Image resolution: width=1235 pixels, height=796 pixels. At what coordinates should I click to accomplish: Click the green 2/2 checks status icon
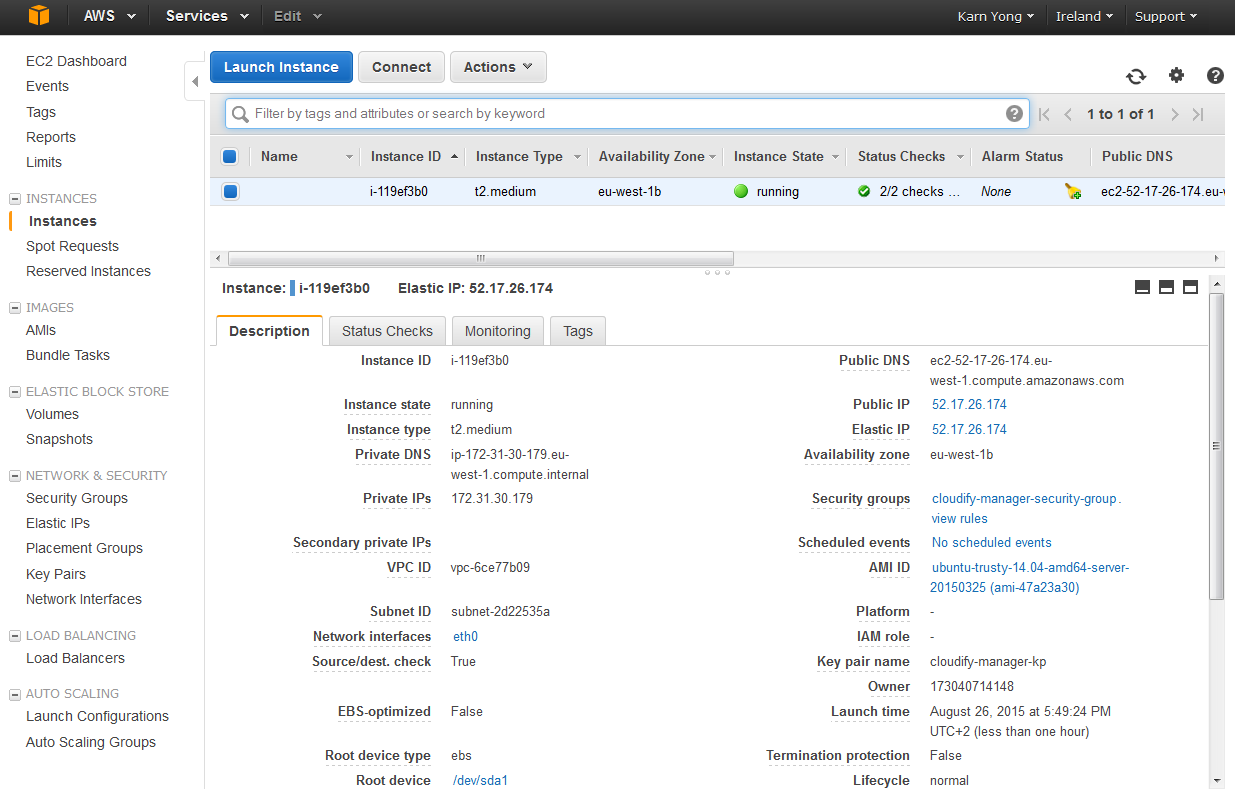[x=864, y=191]
